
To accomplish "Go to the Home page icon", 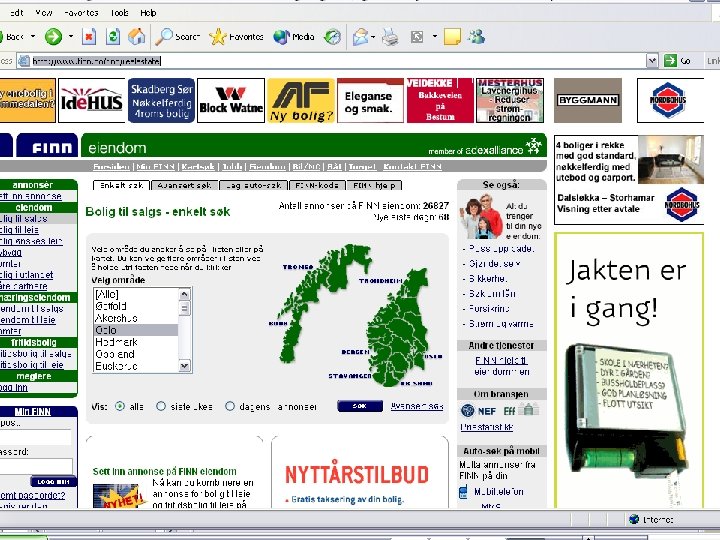I will 136,36.
